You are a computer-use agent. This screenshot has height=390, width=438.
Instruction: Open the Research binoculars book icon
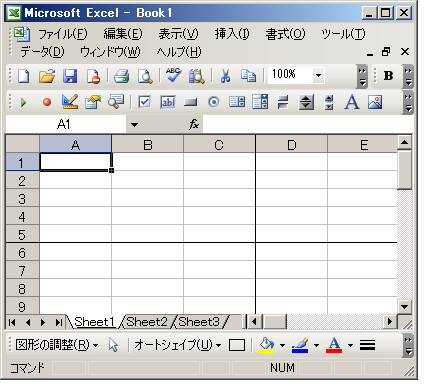pos(197,76)
